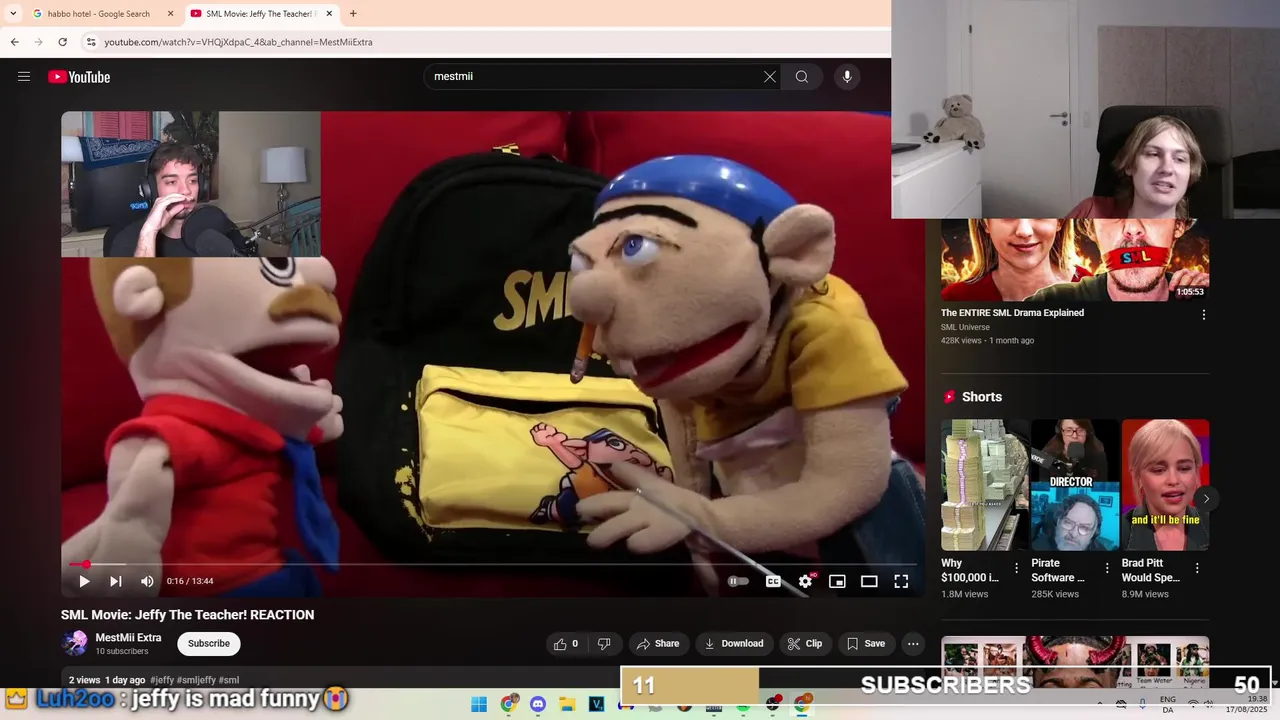Go forward in browser history
1280x720 pixels.
click(x=38, y=42)
